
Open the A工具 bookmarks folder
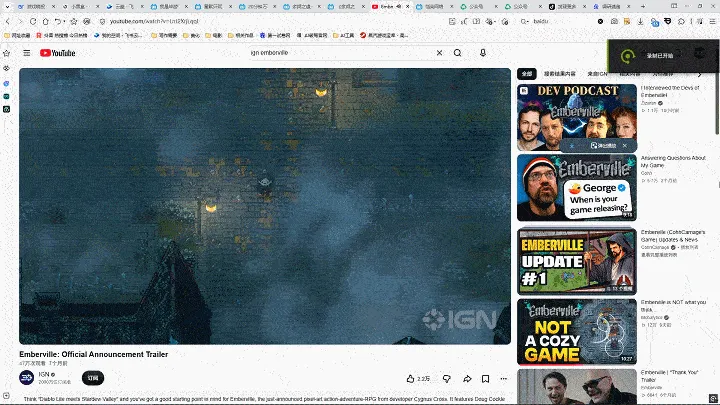pyautogui.click(x=343, y=35)
